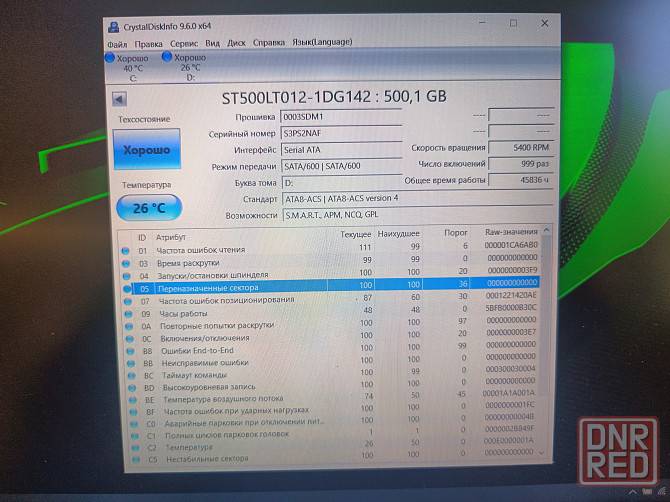
Task: Click the Режим передачи field SATA/600
Action: [x=341, y=166]
